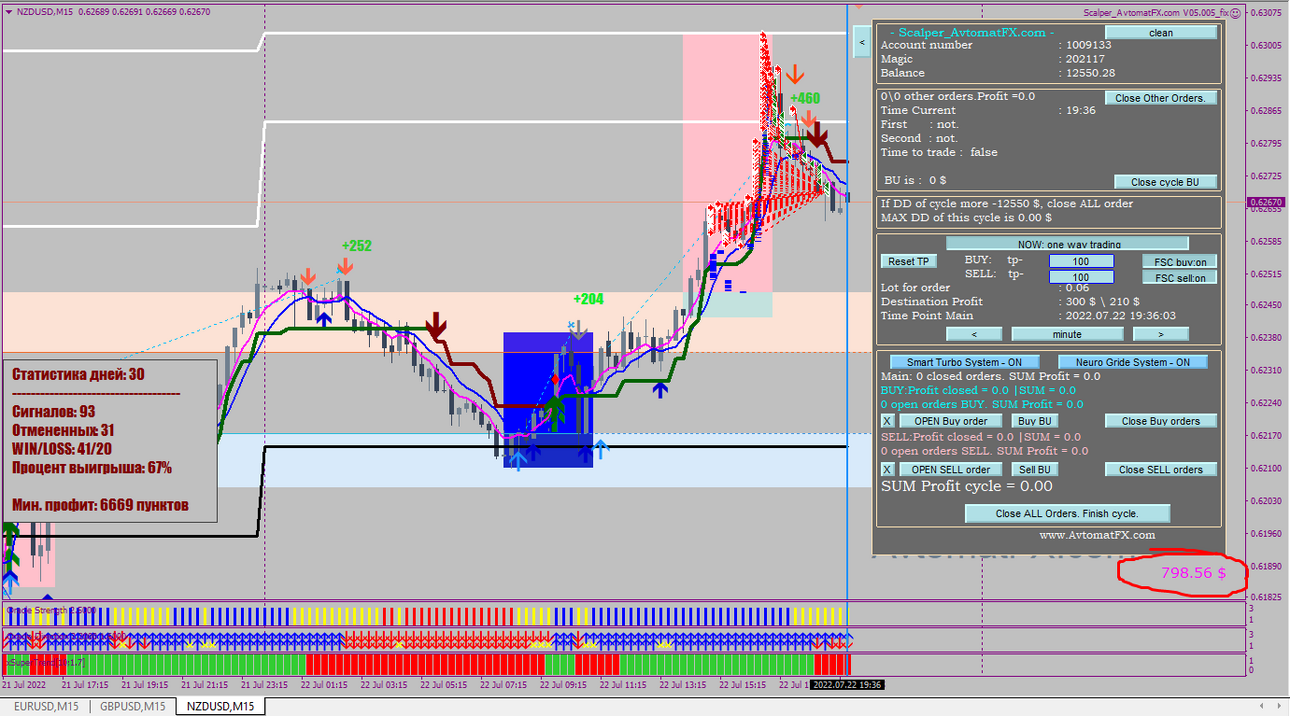Toggle FSC buy on button
The width and height of the screenshot is (1290, 716).
(1180, 261)
